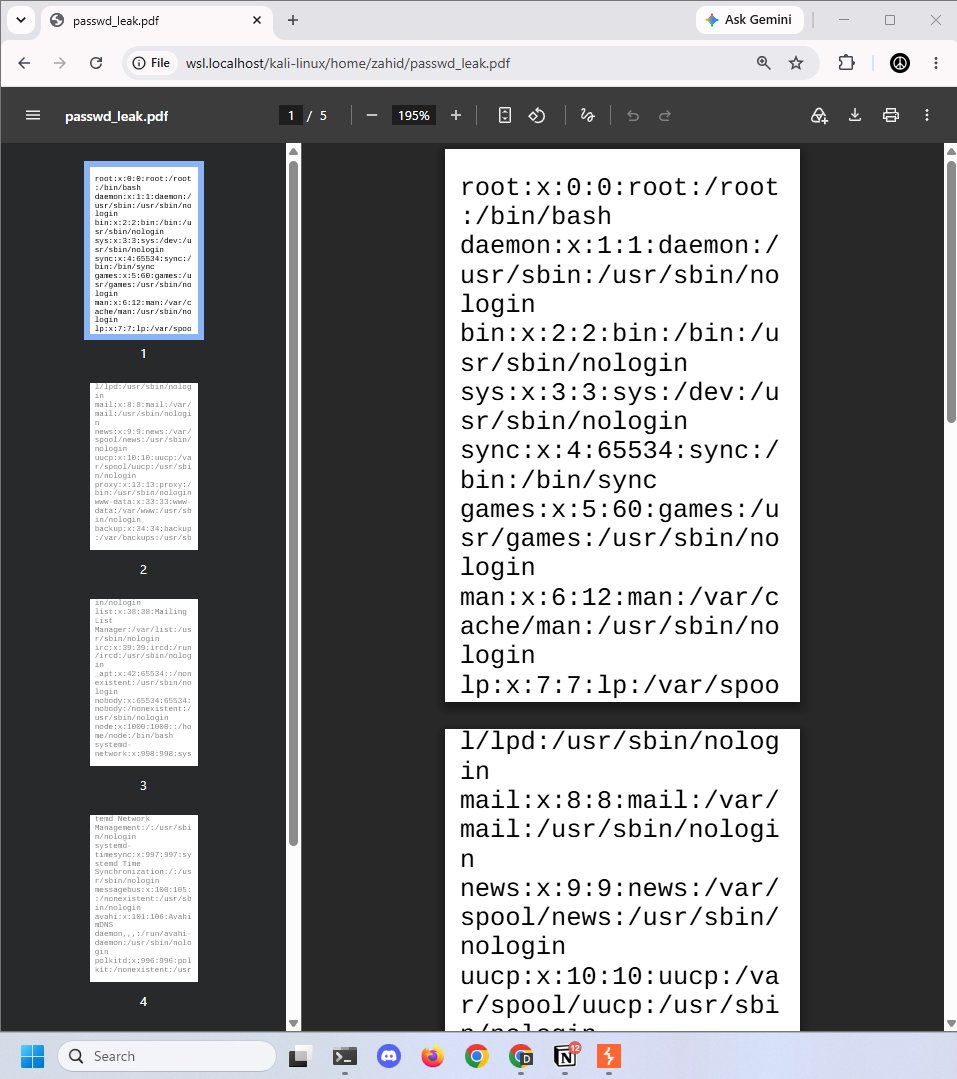
Task: Click the thumbnail panel scroll up arrow
Action: point(294,151)
